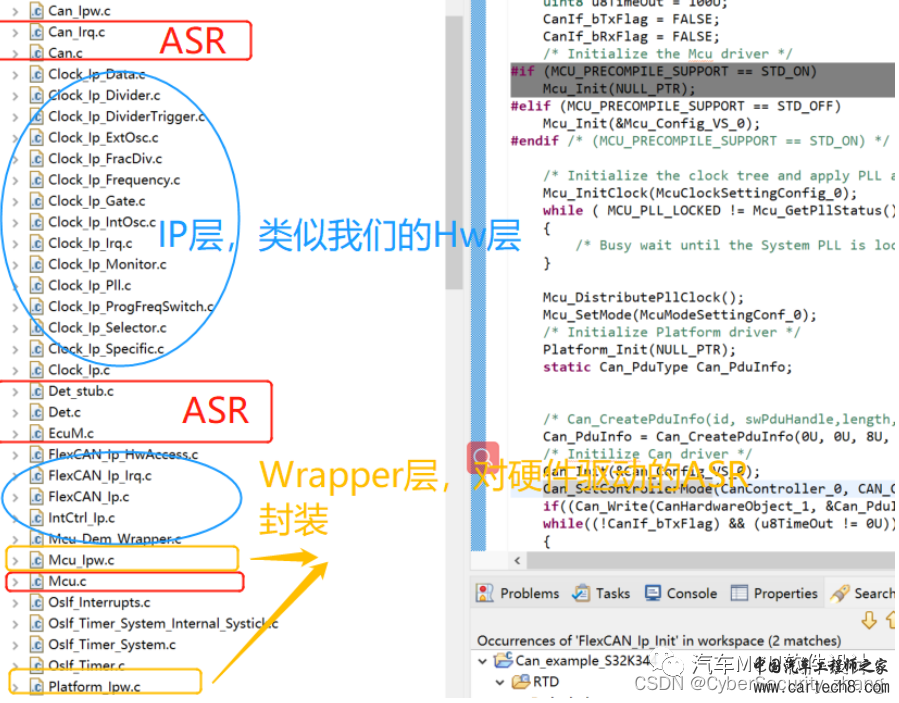
Task: Click the editor horizontal scroll left arrow
Action: 517,560
